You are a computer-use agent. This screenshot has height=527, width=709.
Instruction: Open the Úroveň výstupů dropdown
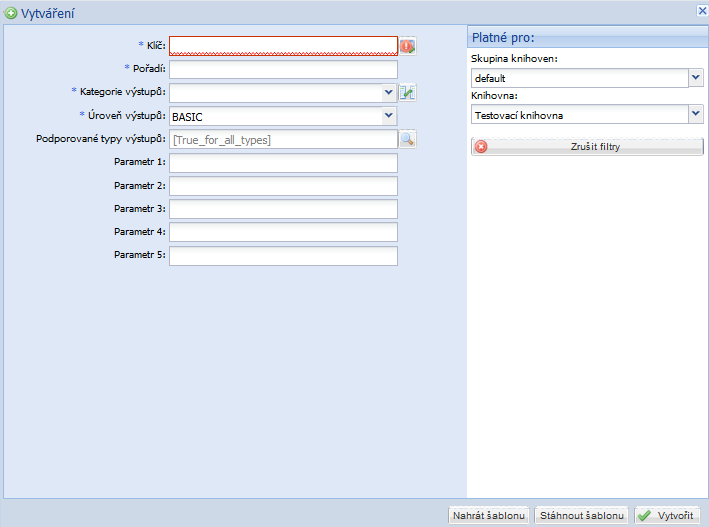click(389, 116)
